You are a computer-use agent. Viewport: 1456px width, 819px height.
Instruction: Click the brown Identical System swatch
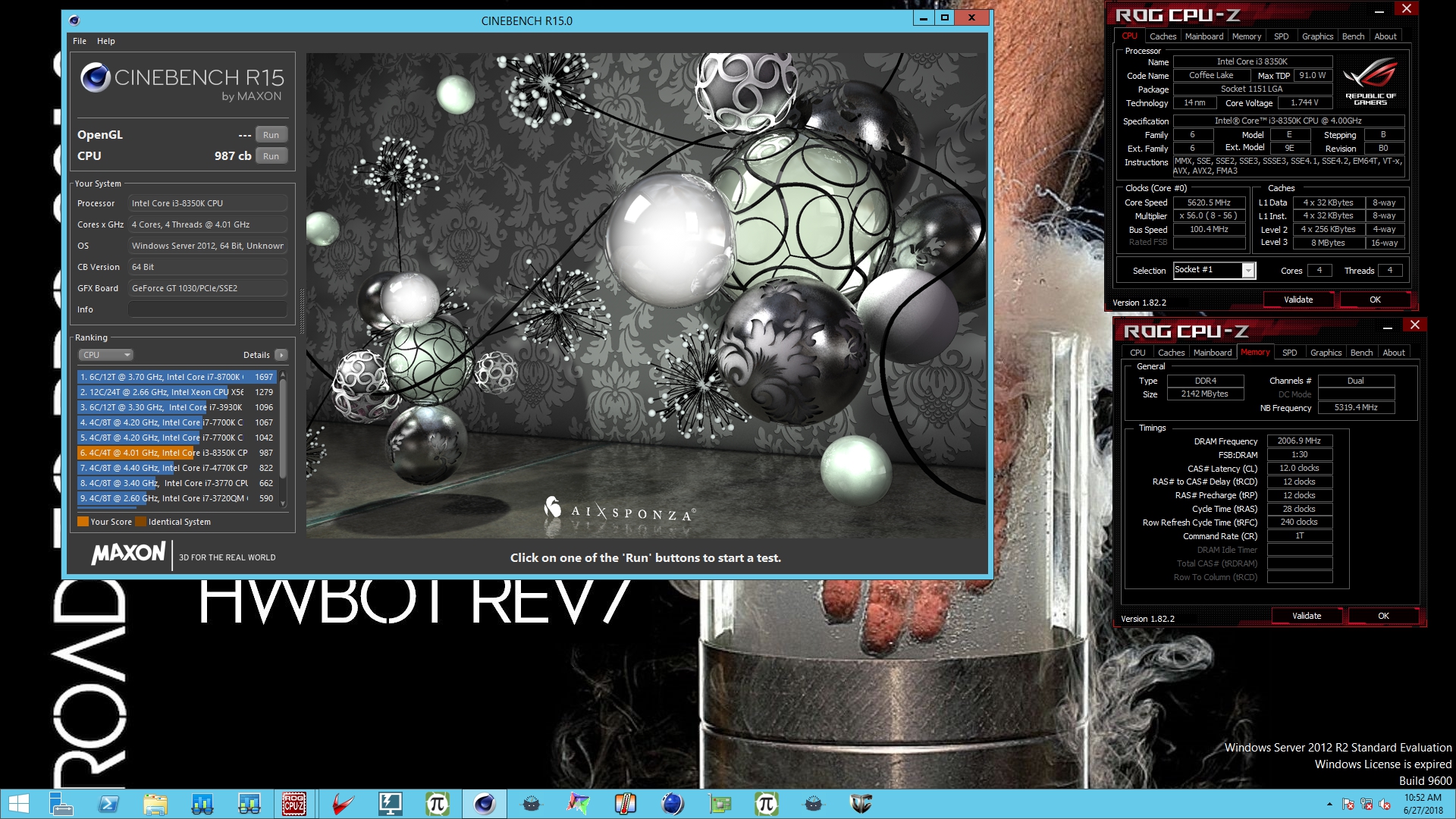click(140, 522)
